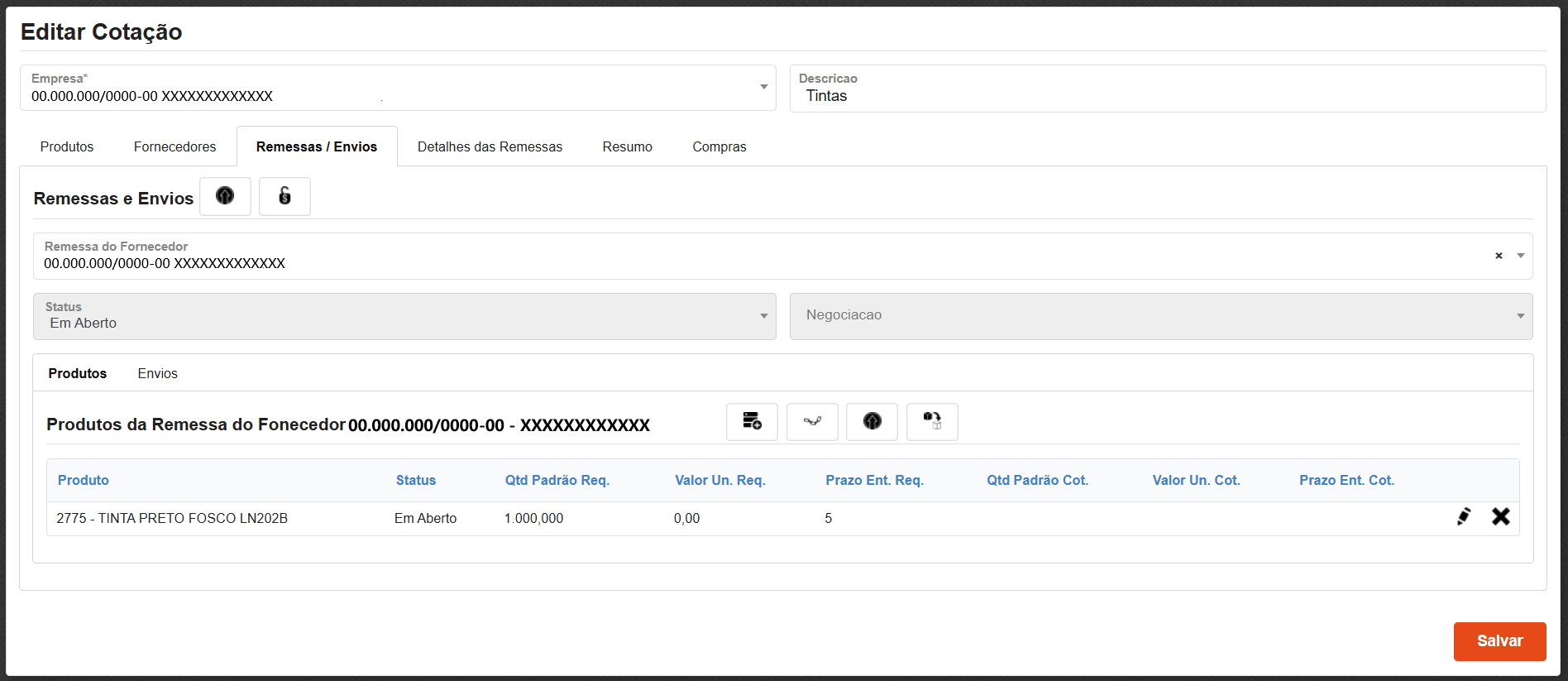Screen dimensions: 1568x681
Task: Open the Detalhes das Remessas tab
Action: pyautogui.click(x=490, y=146)
